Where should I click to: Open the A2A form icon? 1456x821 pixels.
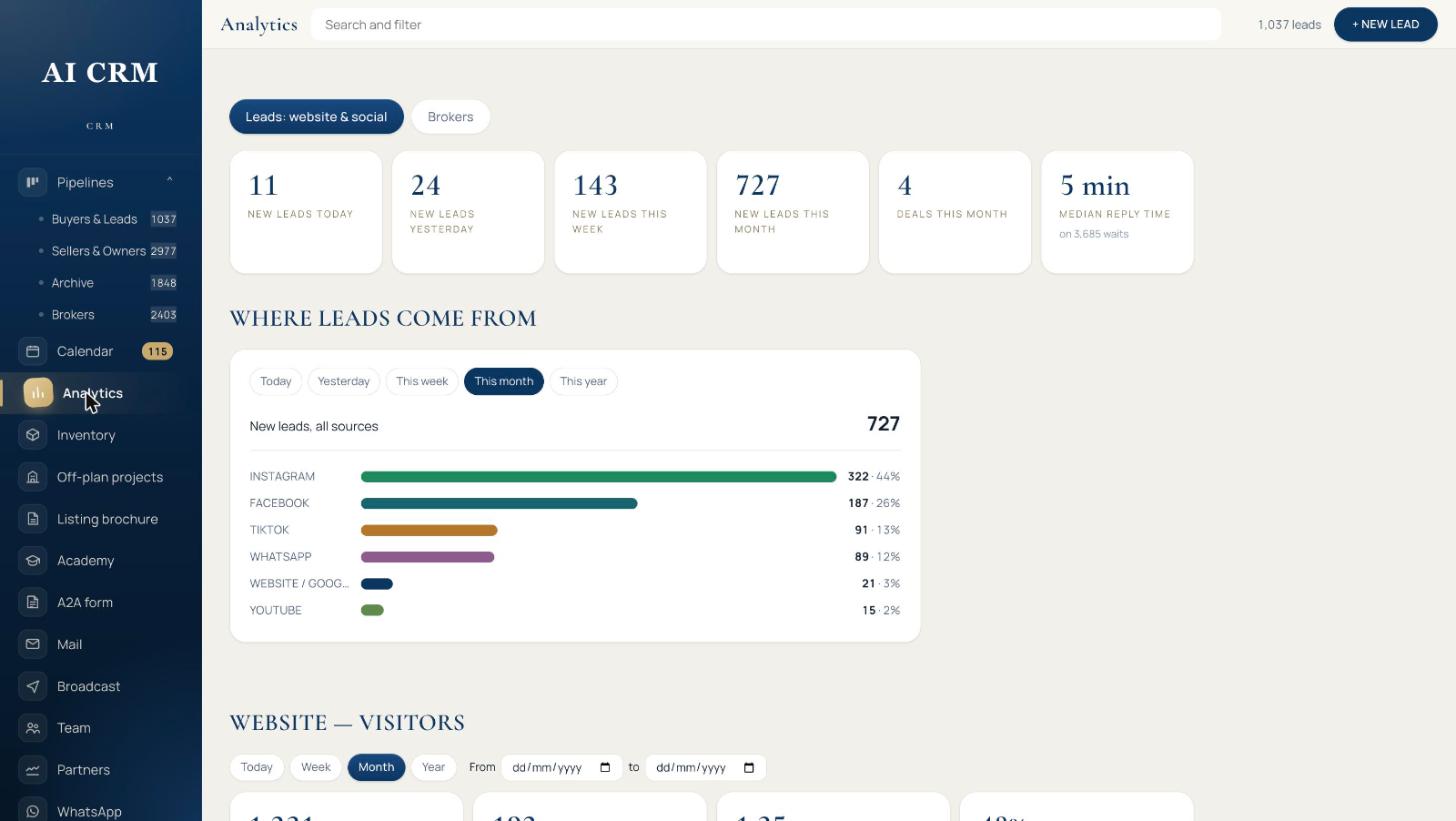(33, 602)
